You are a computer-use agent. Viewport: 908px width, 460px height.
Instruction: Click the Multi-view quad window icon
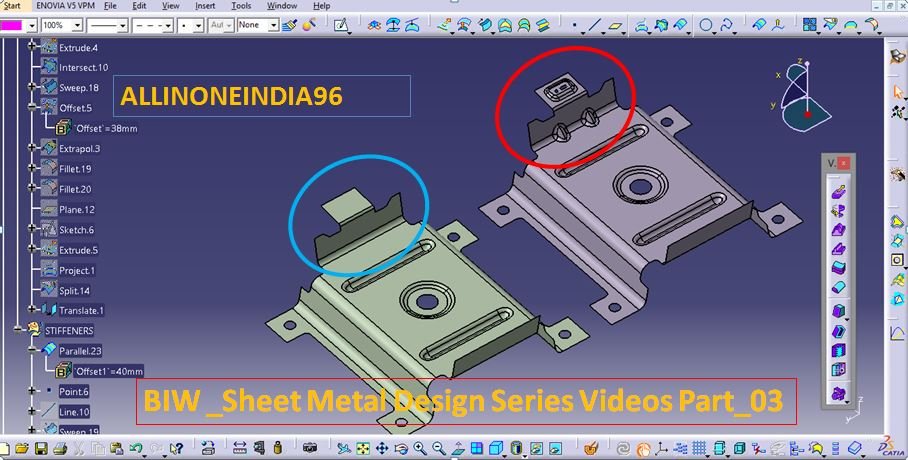pos(477,448)
